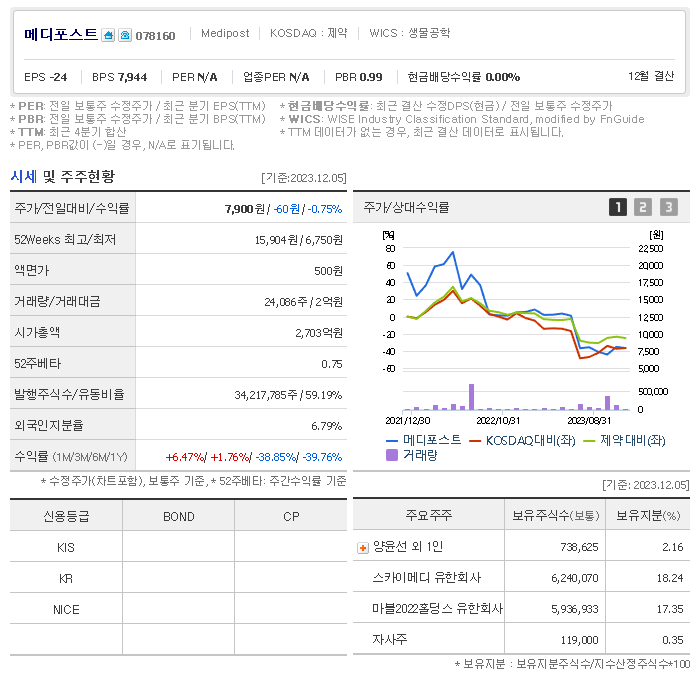Switch to chart tab 2
Screen dimensions: 696x679
(643, 207)
